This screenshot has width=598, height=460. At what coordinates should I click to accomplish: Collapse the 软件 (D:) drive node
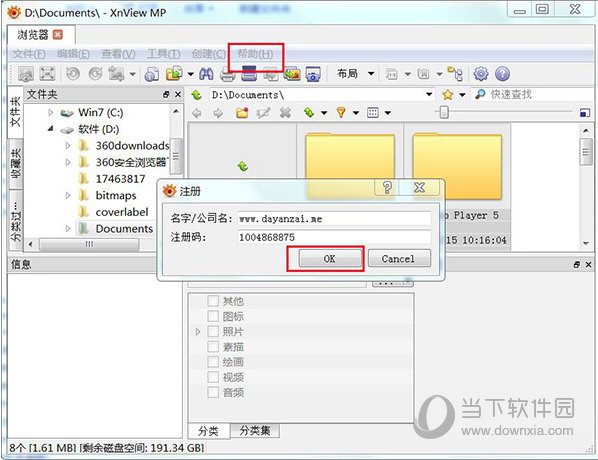click(50, 129)
